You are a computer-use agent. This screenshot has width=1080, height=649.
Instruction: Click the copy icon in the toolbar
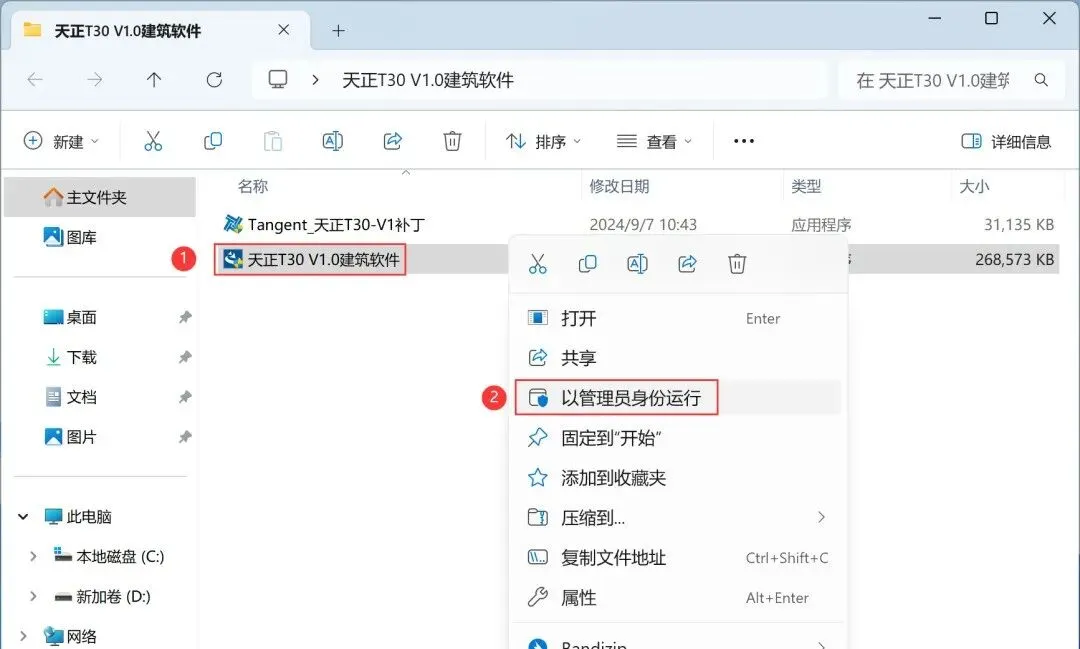click(x=213, y=141)
